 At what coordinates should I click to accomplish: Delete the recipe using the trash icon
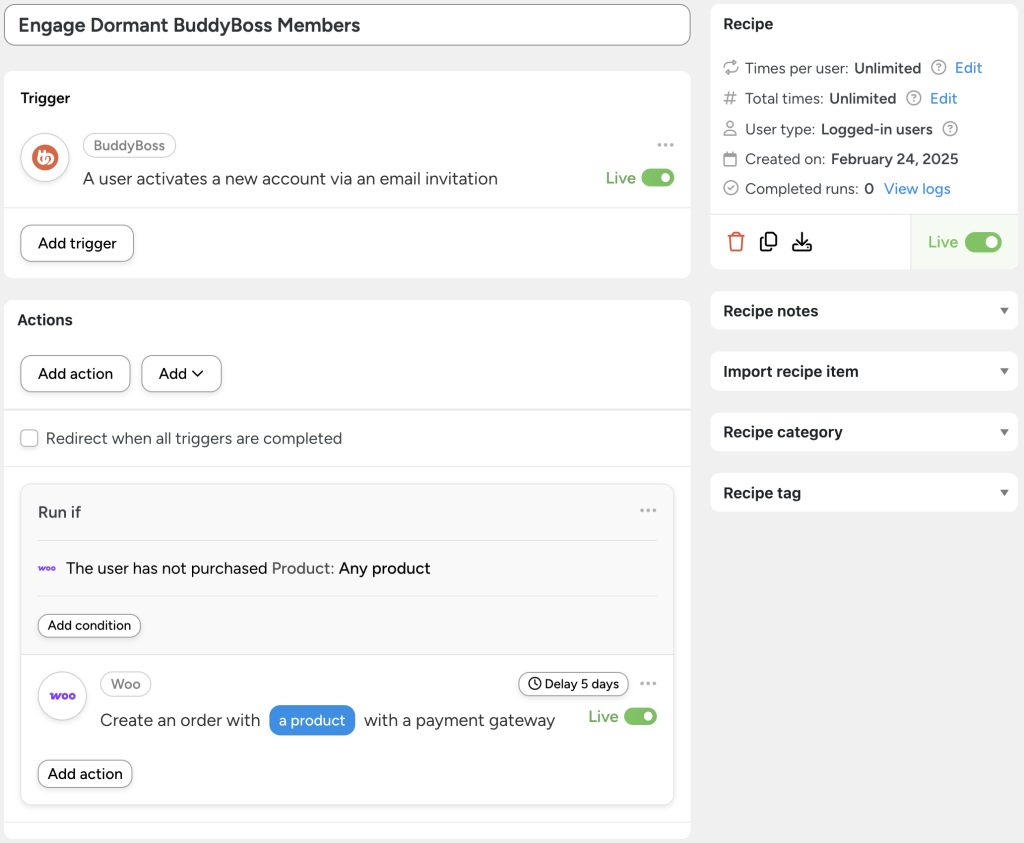click(735, 241)
